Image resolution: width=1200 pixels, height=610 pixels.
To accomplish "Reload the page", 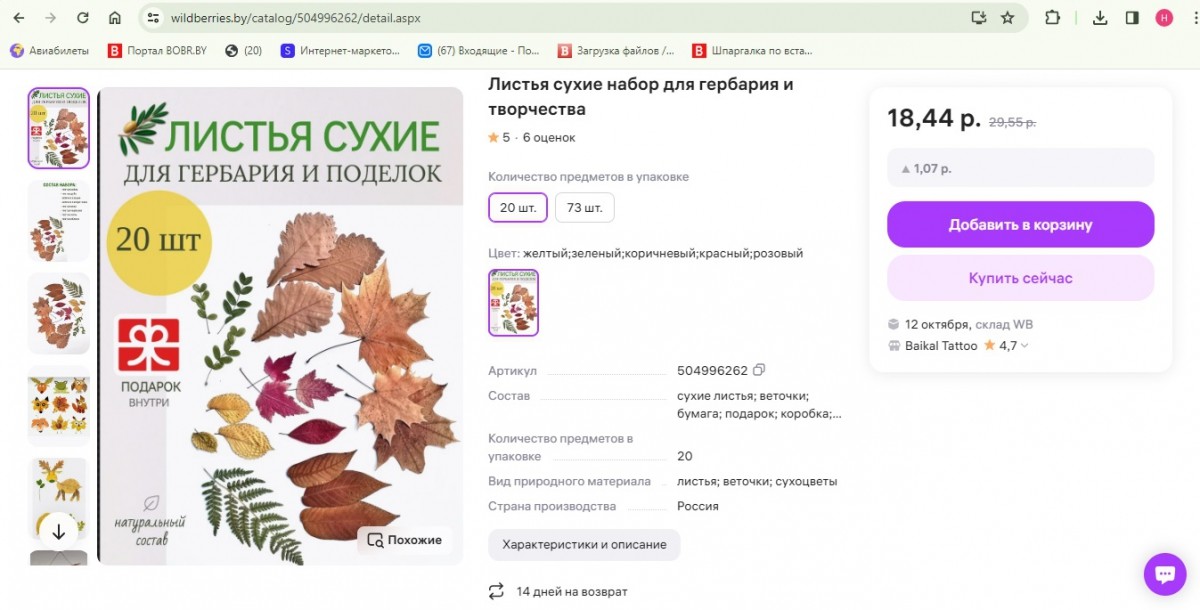I will [x=83, y=18].
